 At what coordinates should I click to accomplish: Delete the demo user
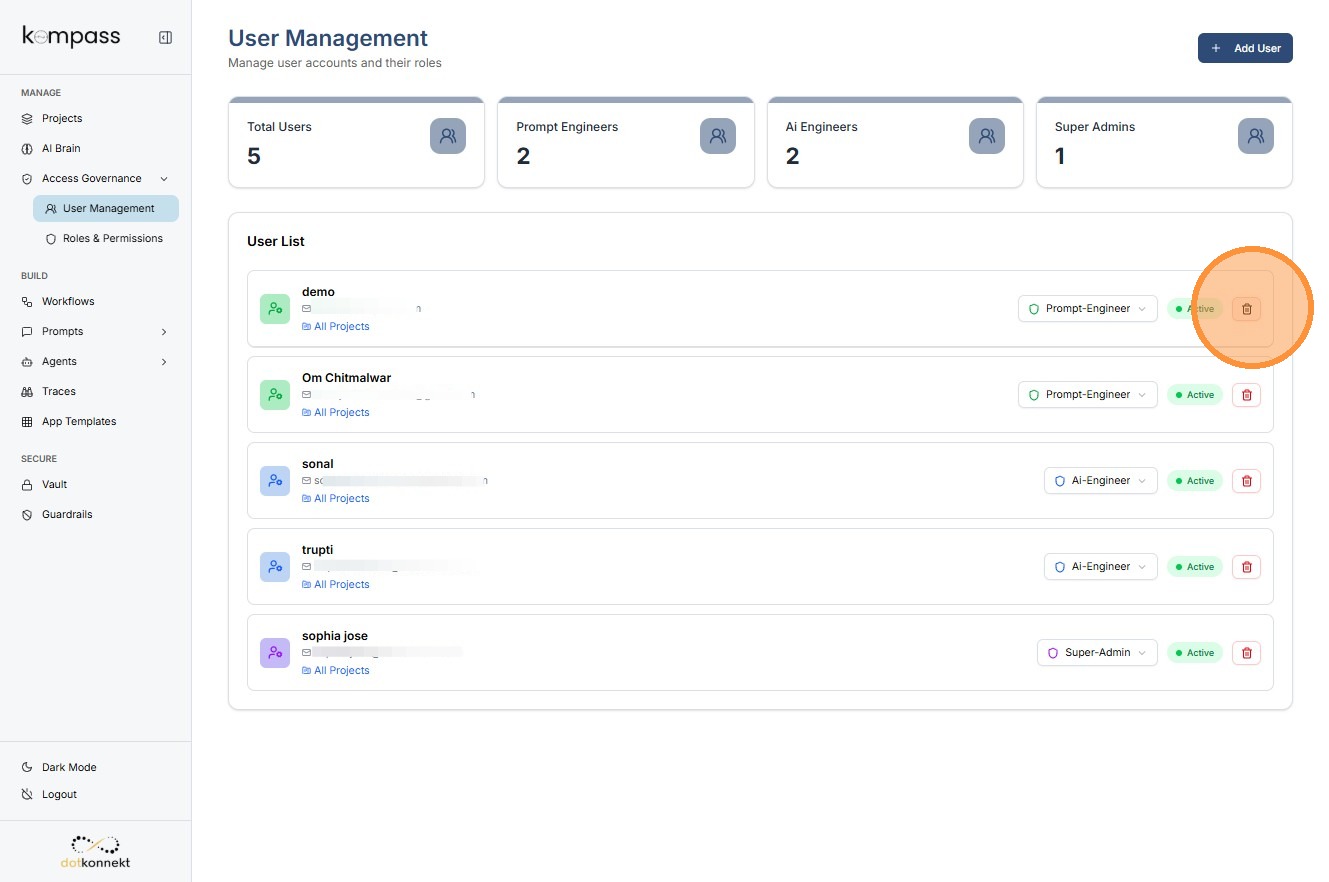pyautogui.click(x=1246, y=309)
